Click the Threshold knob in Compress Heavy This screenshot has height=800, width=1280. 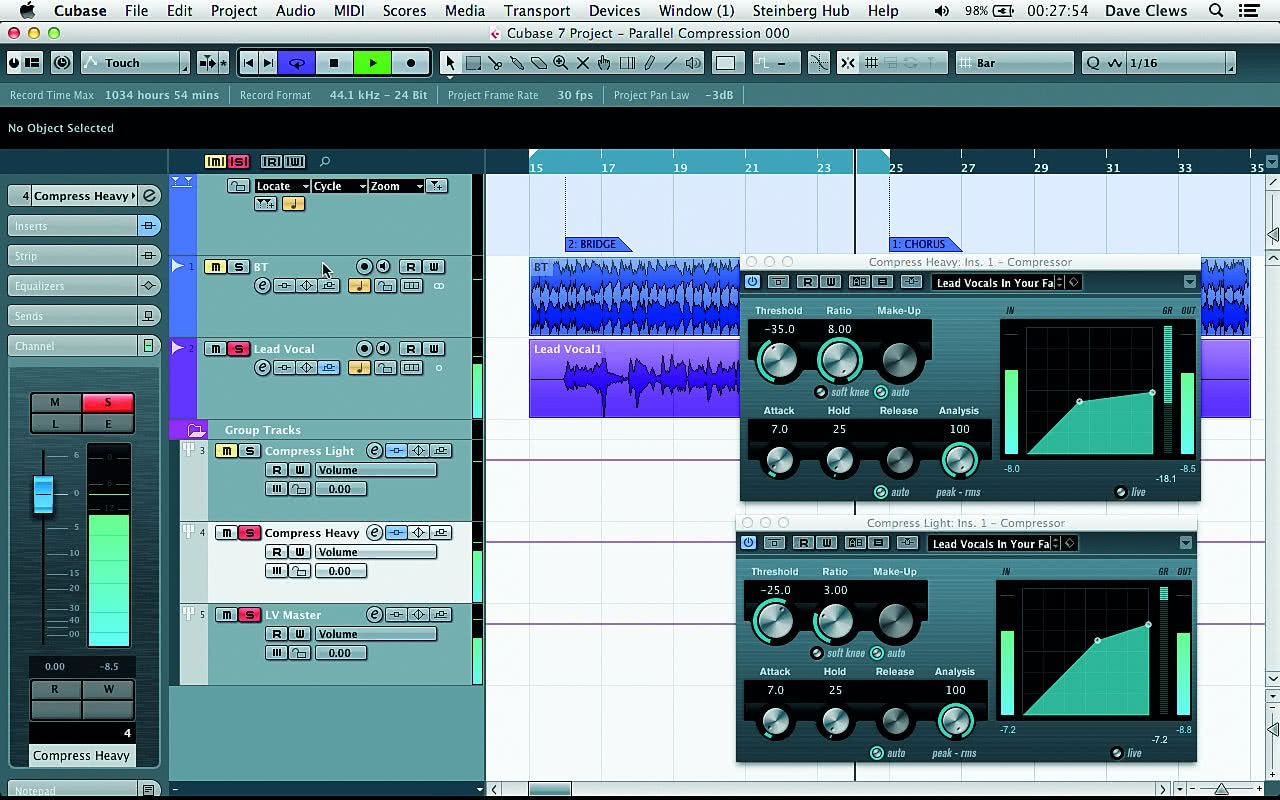click(779, 360)
